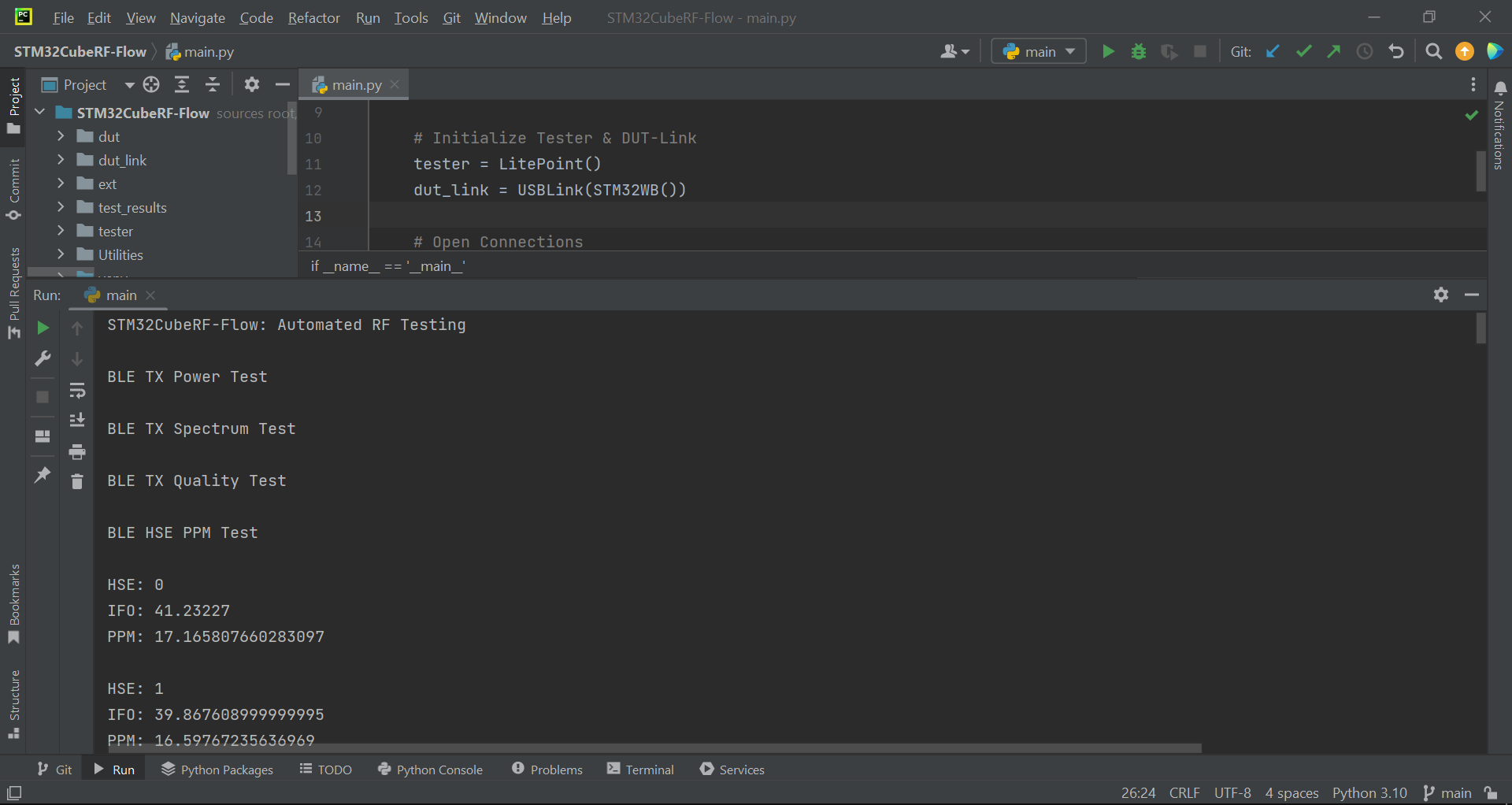Open run configuration wrench icon

coord(43,359)
